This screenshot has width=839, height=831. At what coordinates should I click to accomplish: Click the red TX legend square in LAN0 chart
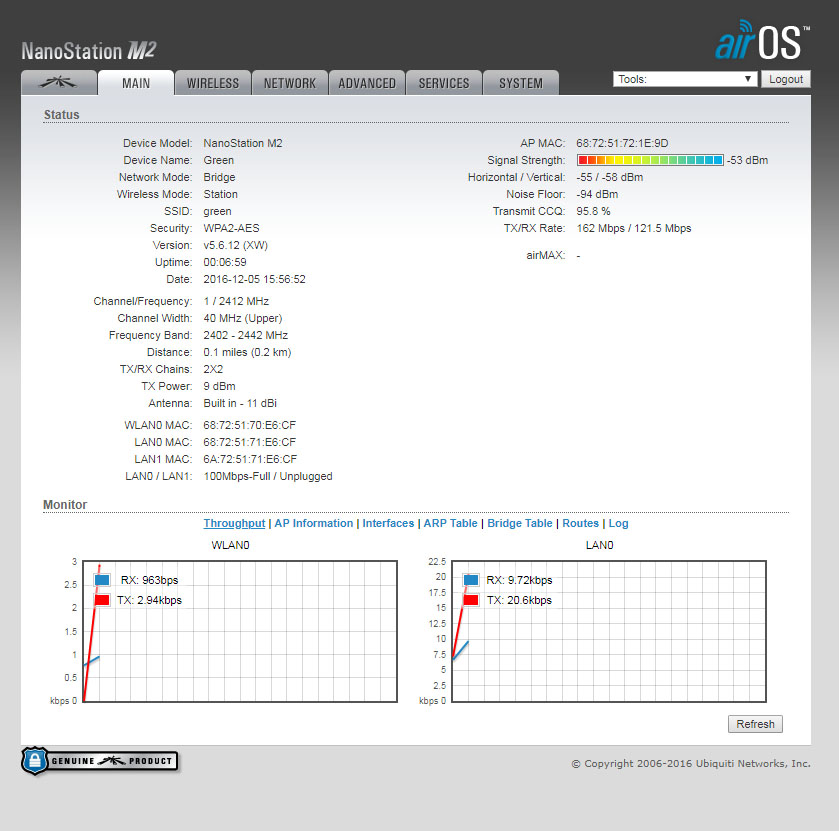click(x=471, y=600)
